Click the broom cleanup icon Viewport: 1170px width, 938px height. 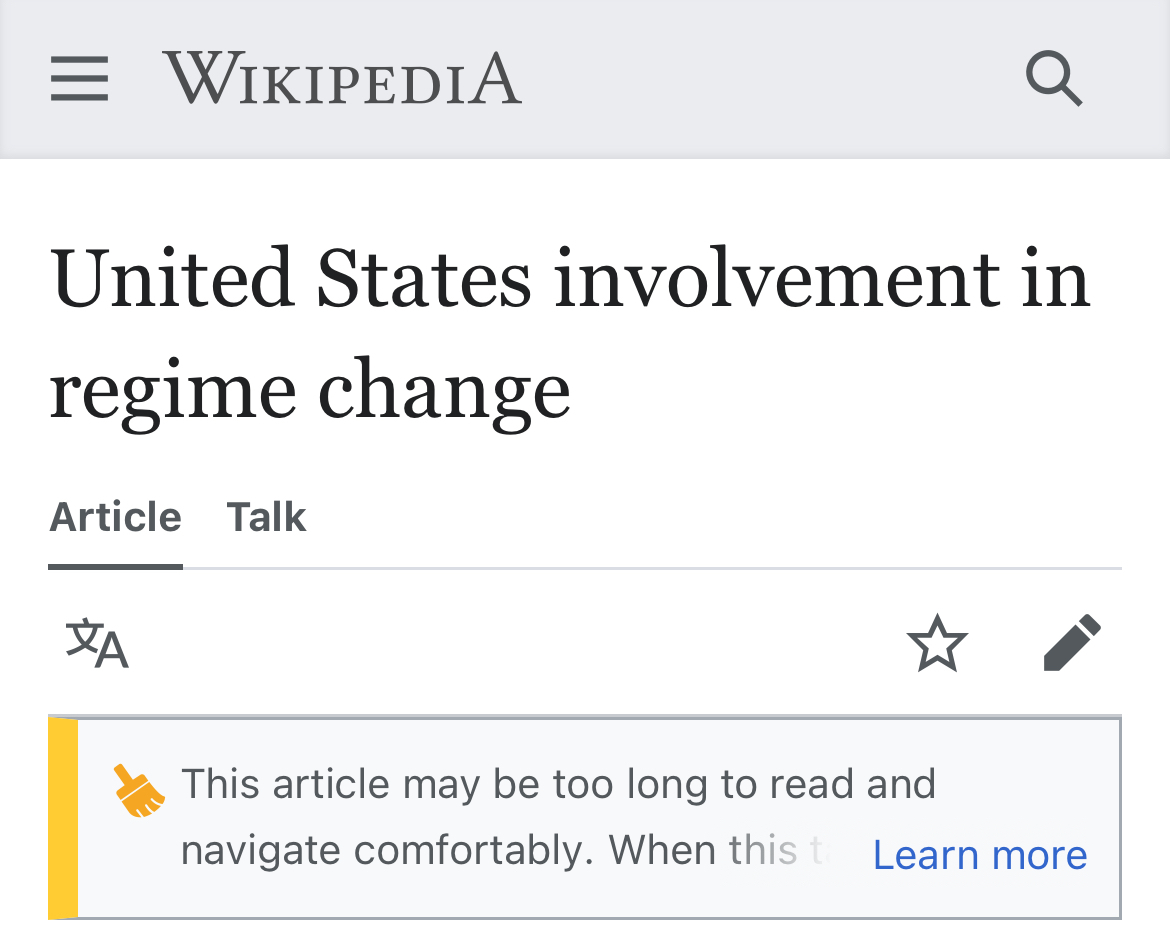click(138, 791)
